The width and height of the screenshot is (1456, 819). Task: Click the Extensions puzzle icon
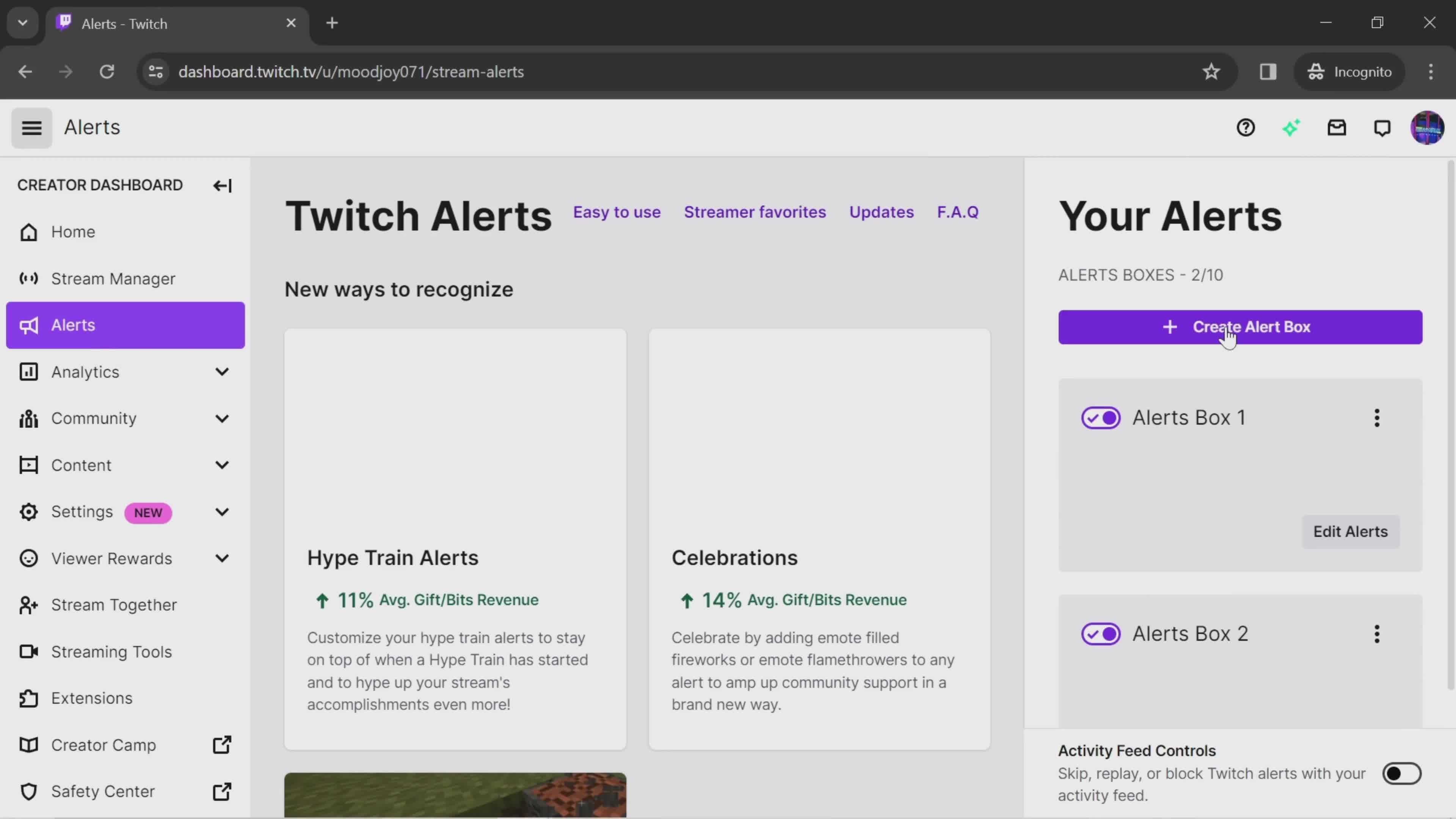[28, 698]
